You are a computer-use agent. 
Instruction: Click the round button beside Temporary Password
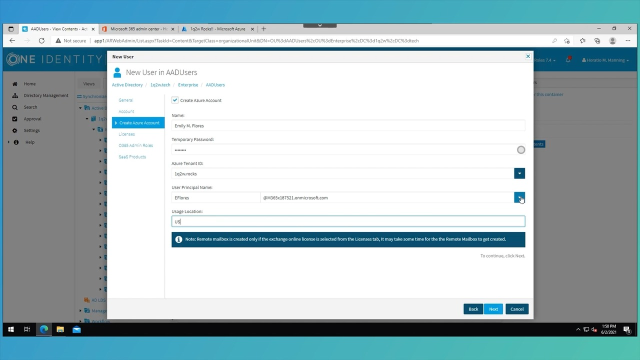[x=521, y=150]
